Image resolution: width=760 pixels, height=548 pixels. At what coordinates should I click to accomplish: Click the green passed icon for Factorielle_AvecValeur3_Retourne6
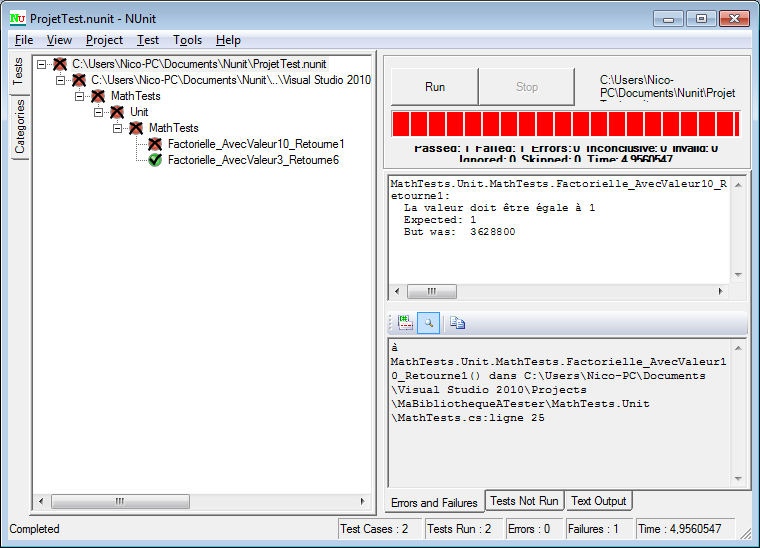pos(155,160)
